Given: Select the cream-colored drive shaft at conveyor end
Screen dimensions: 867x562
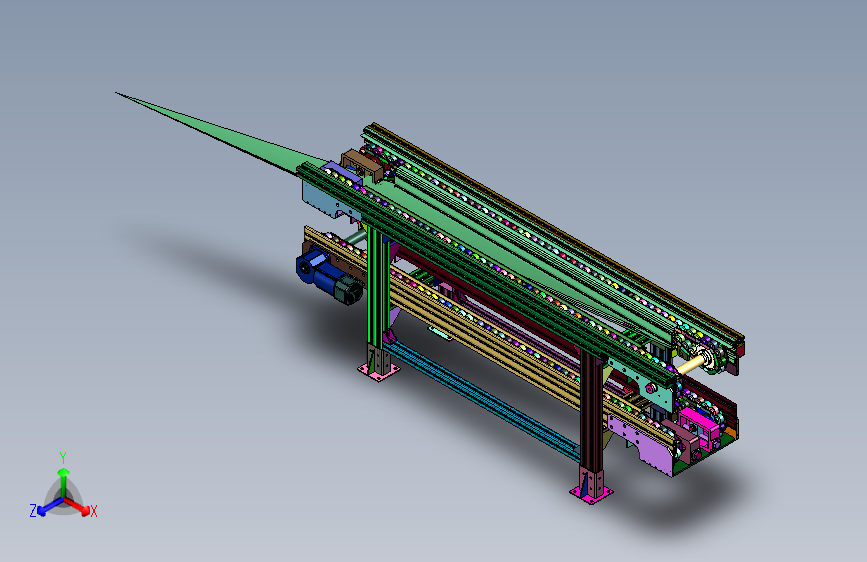Looking at the screenshot, I should pyautogui.click(x=690, y=365).
